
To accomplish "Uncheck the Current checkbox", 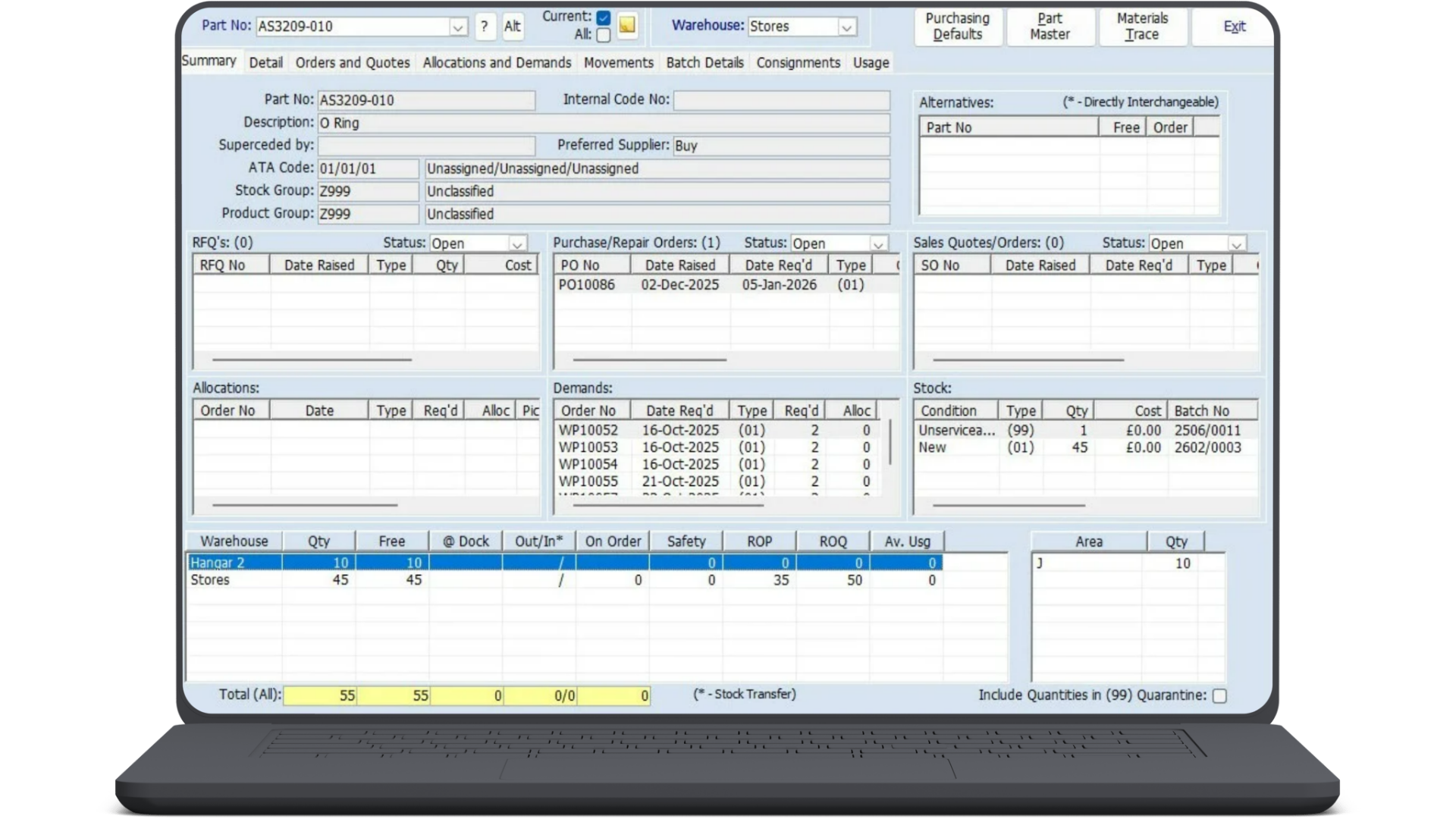I will point(602,17).
